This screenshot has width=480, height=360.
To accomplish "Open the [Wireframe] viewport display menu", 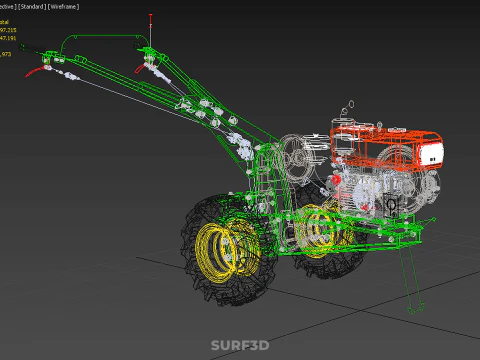I will click(x=63, y=7).
